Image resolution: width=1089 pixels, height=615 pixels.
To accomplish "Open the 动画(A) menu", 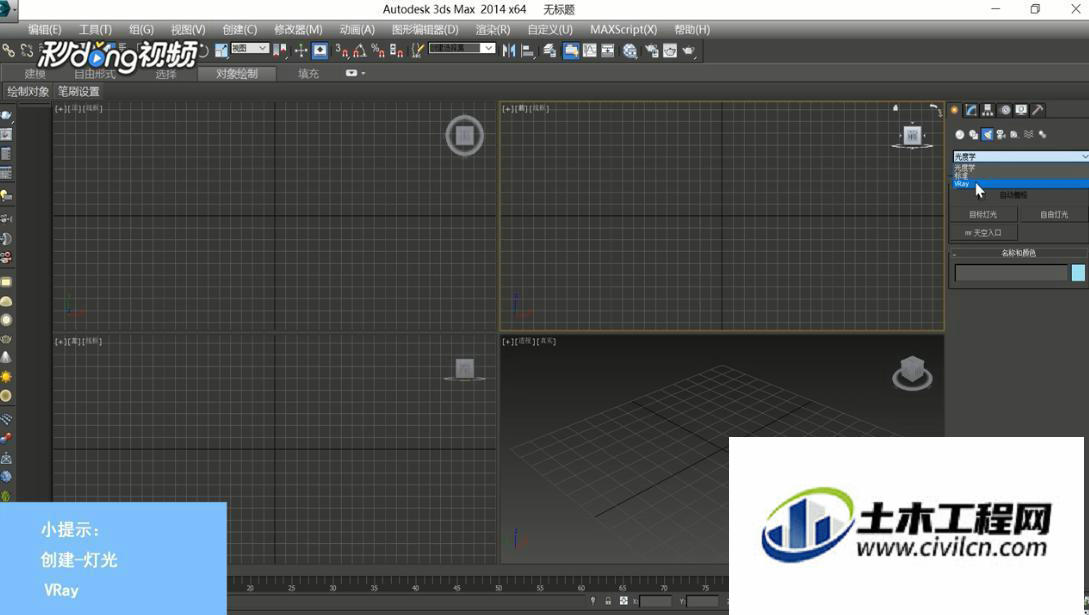I will [x=357, y=29].
